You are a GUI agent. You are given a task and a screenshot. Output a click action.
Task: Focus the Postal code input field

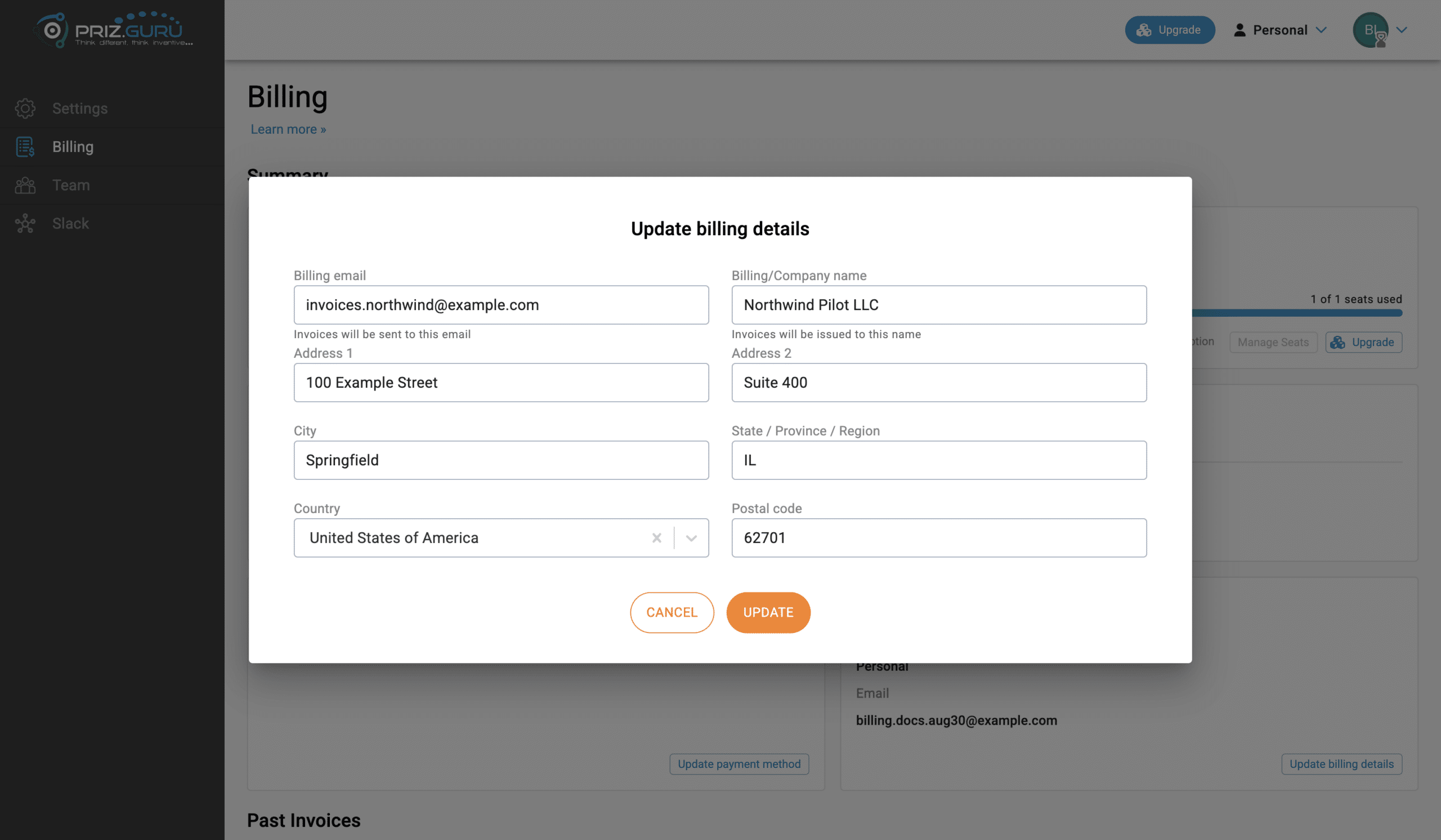pos(939,538)
